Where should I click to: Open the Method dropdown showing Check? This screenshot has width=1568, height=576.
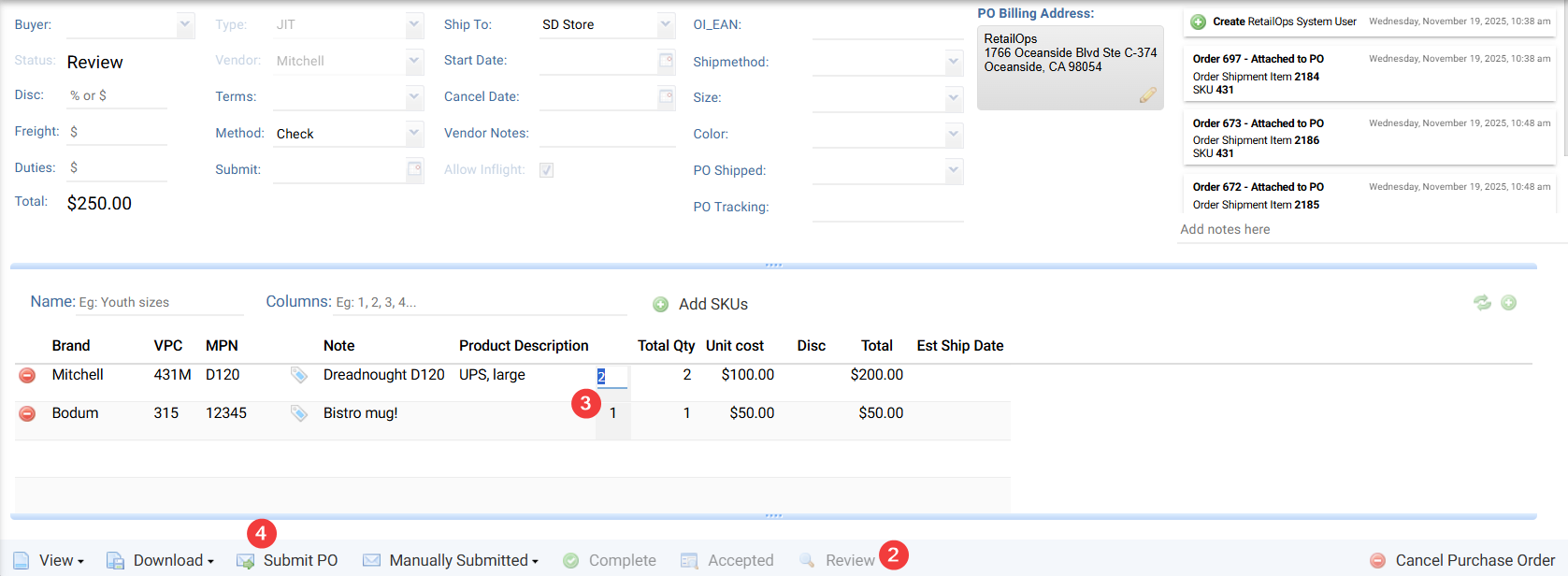(414, 134)
